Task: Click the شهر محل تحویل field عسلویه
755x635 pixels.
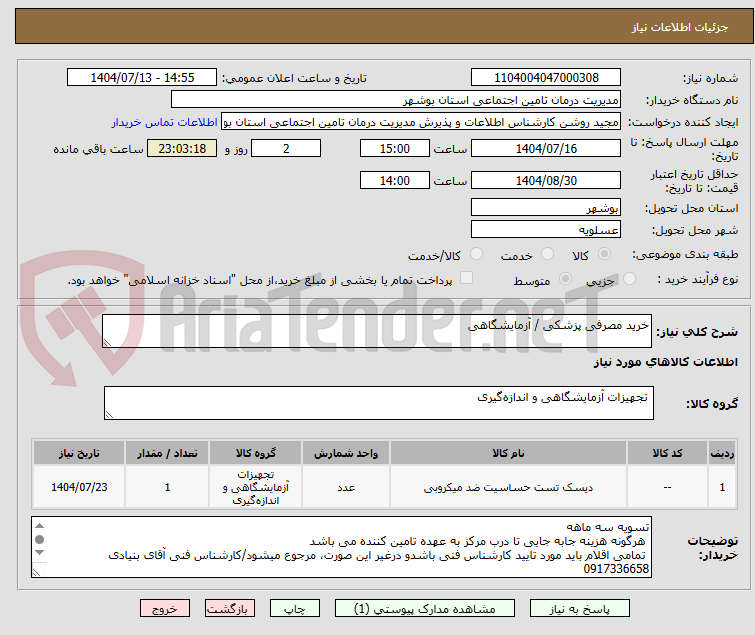Action: pyautogui.click(x=546, y=230)
